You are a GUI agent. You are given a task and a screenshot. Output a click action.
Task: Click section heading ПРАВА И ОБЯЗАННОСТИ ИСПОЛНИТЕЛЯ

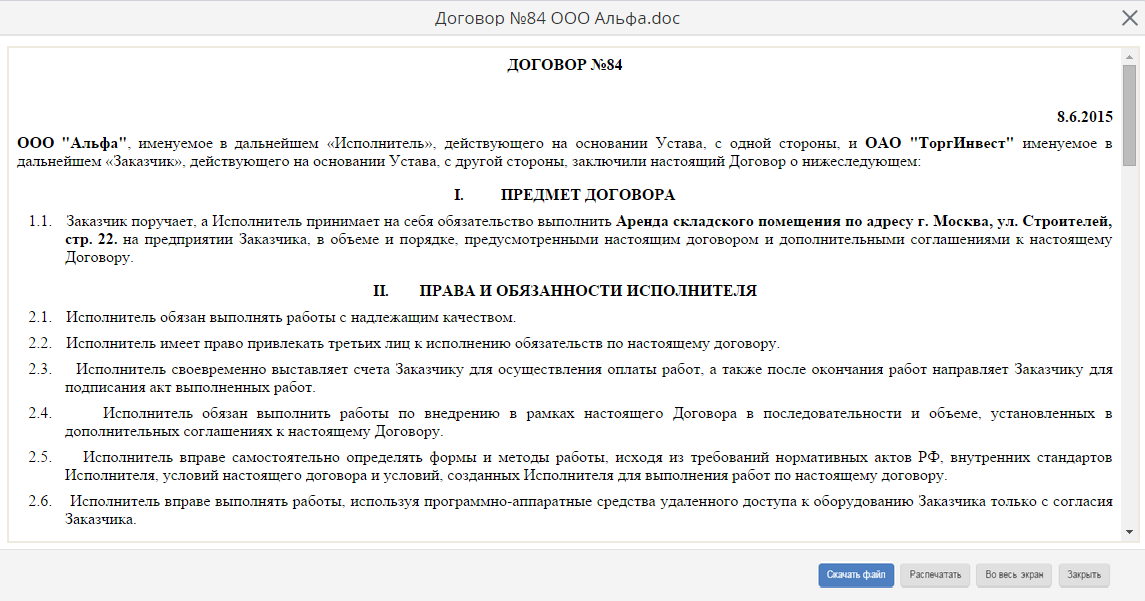coord(587,291)
